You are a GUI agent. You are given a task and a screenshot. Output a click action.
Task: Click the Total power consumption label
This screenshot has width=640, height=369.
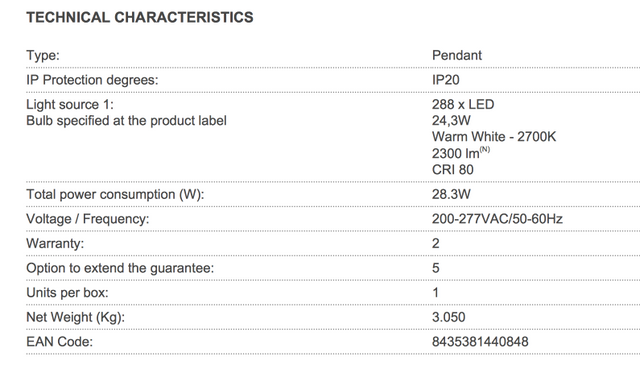tap(115, 194)
